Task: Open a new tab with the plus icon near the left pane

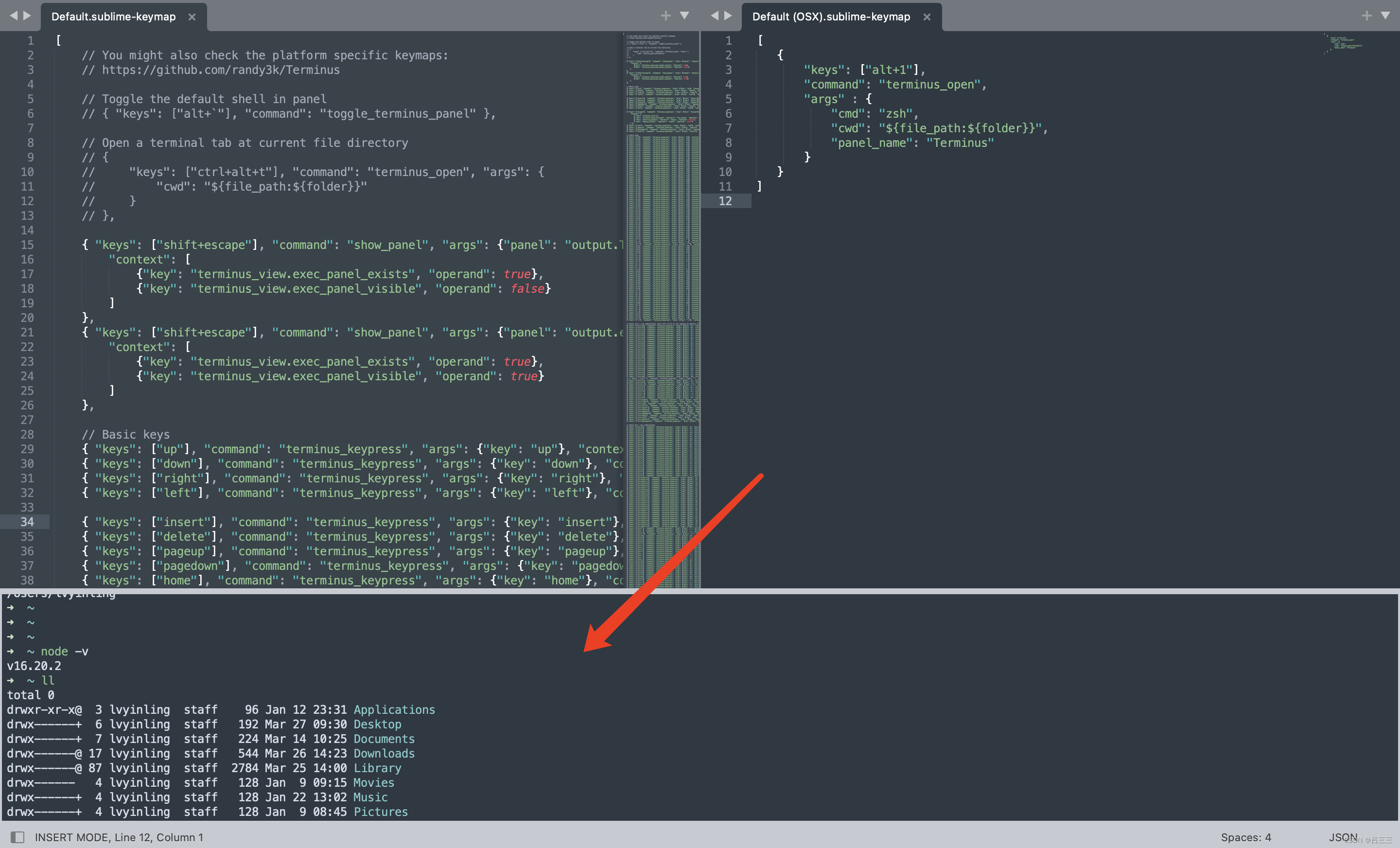Action: 665,16
